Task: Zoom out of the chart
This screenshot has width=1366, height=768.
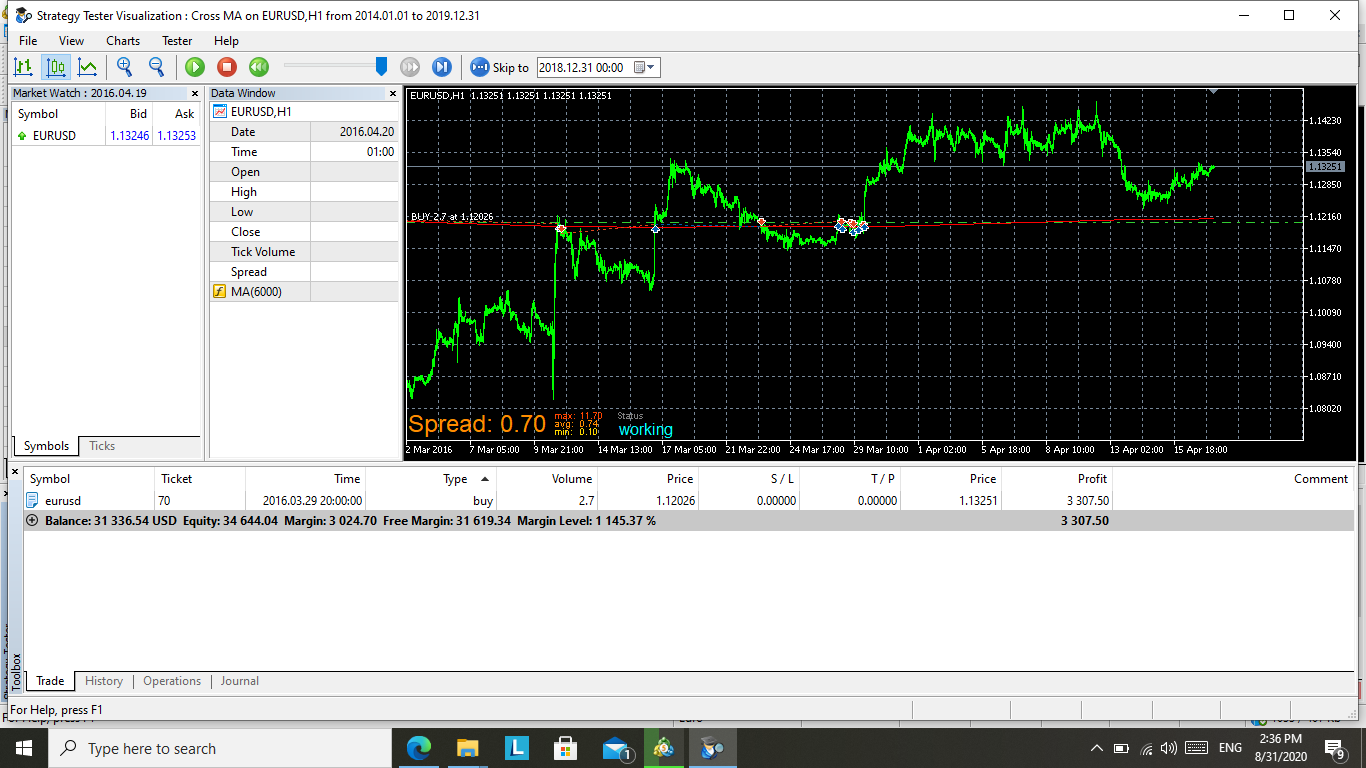Action: point(156,67)
